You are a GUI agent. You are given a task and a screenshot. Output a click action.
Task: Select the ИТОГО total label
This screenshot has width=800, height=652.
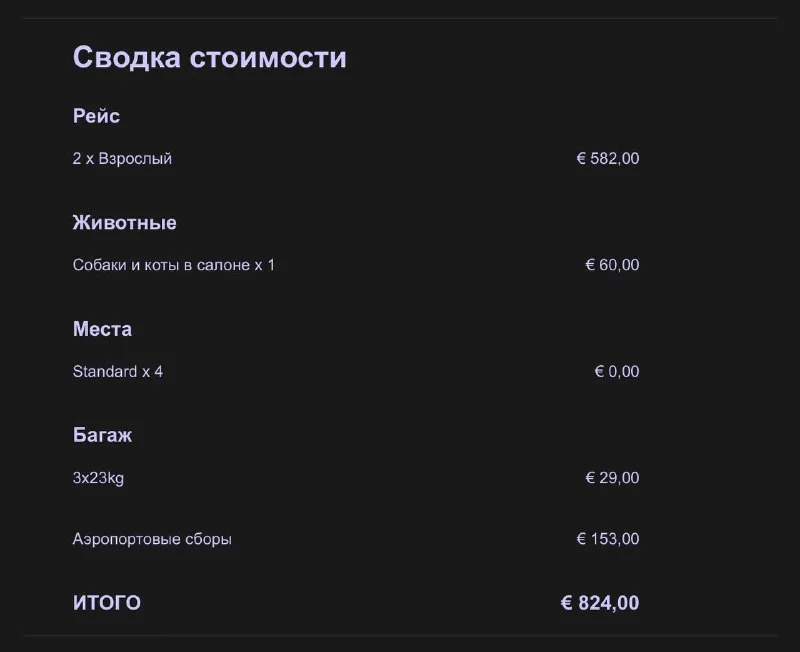point(106,603)
